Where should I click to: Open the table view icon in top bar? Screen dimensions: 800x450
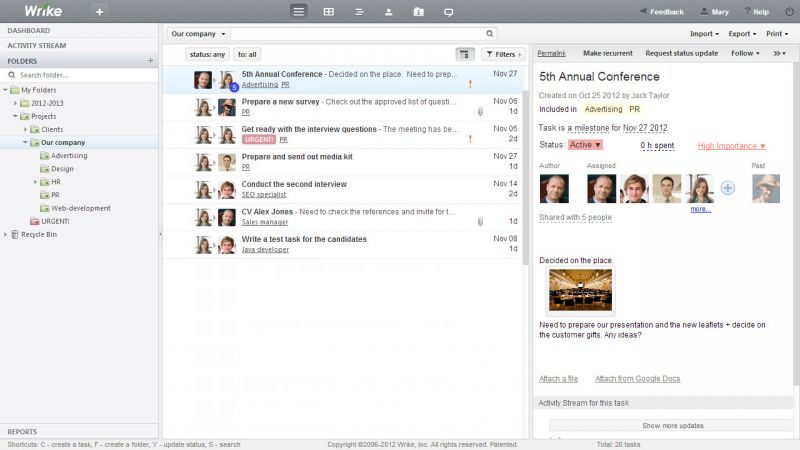[329, 11]
